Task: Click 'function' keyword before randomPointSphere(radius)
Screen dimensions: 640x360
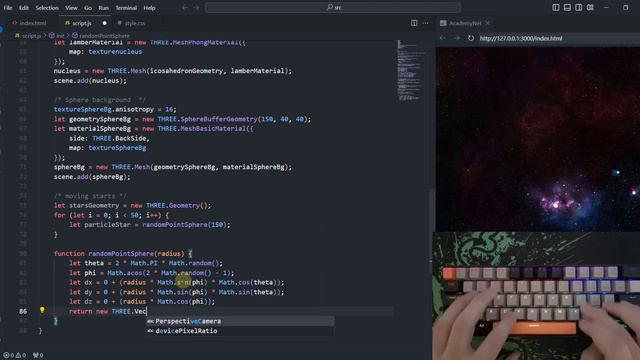Action: click(x=69, y=253)
